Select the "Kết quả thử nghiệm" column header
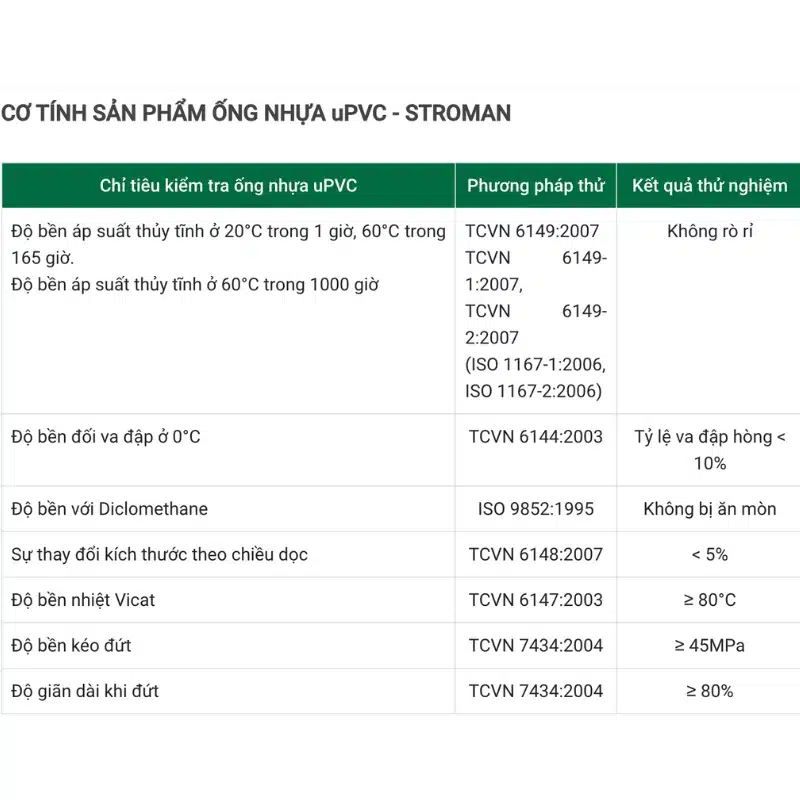The height and width of the screenshot is (800, 800). coord(709,186)
